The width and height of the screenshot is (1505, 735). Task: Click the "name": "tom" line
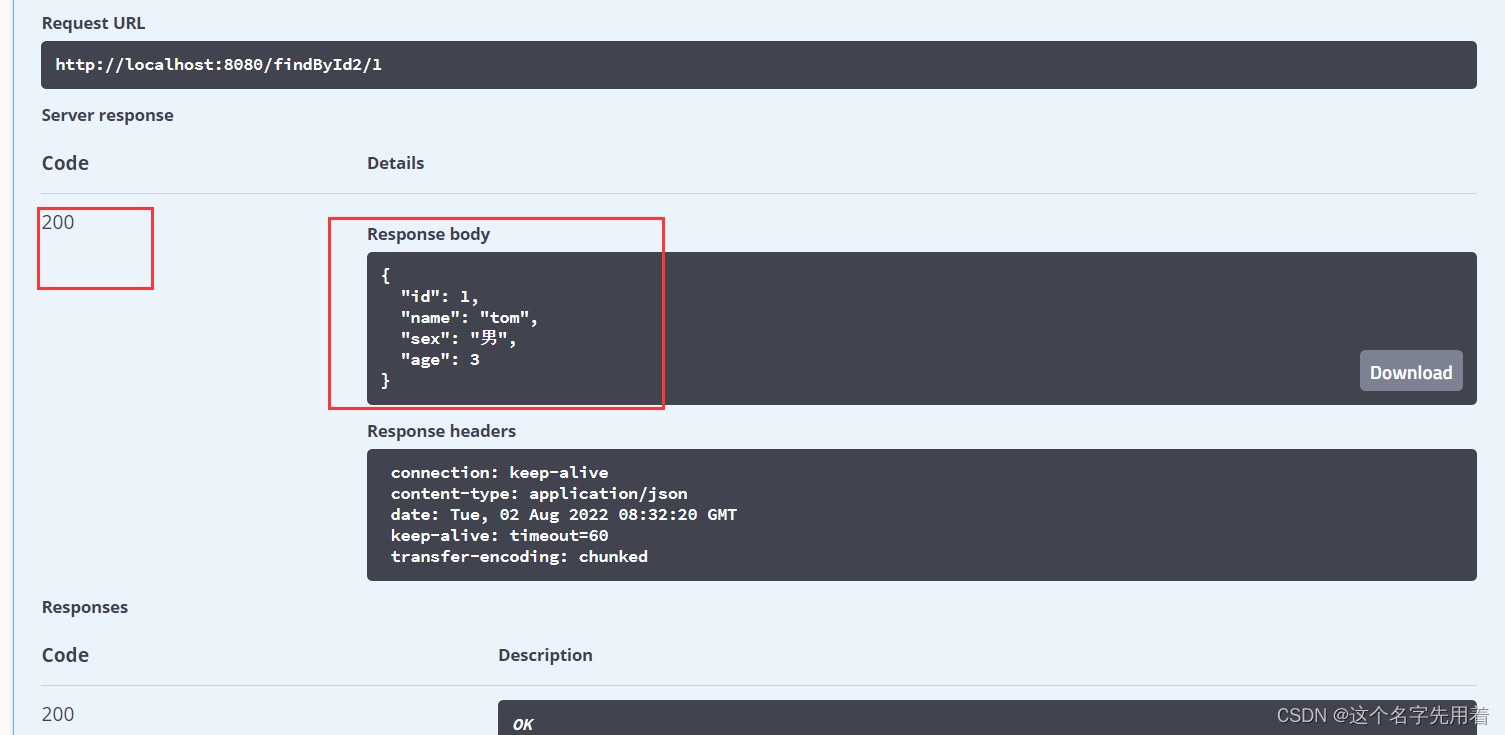pyautogui.click(x=469, y=317)
